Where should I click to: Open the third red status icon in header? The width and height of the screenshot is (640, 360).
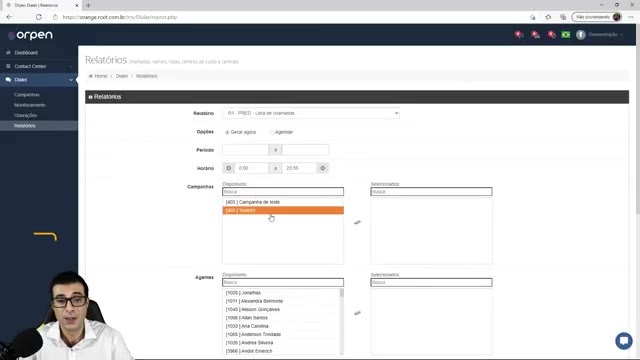point(551,35)
